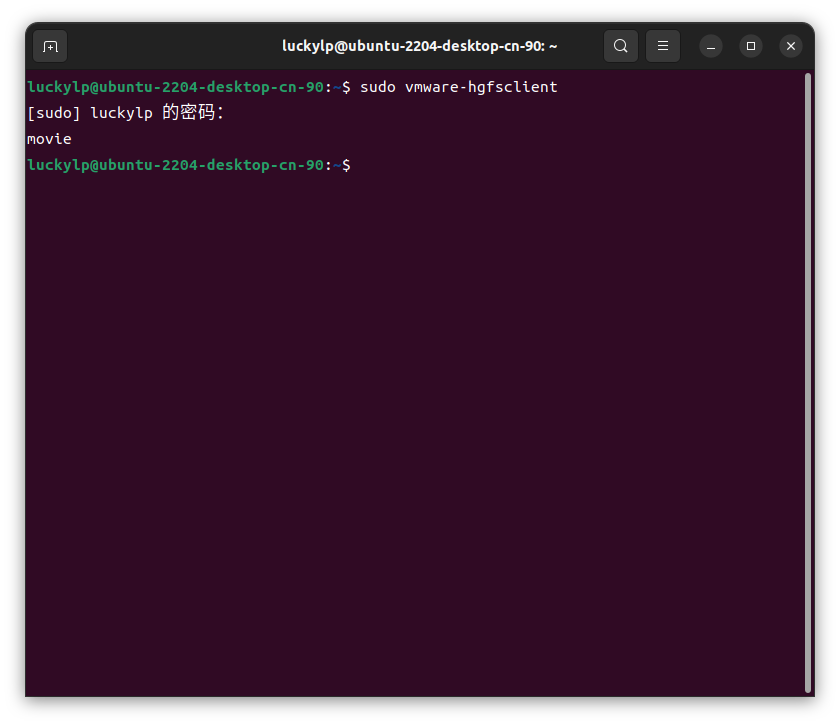The width and height of the screenshot is (840, 725).
Task: Click the window title luckylp@ubuntu-2204-desktop-cn-90
Action: [419, 46]
